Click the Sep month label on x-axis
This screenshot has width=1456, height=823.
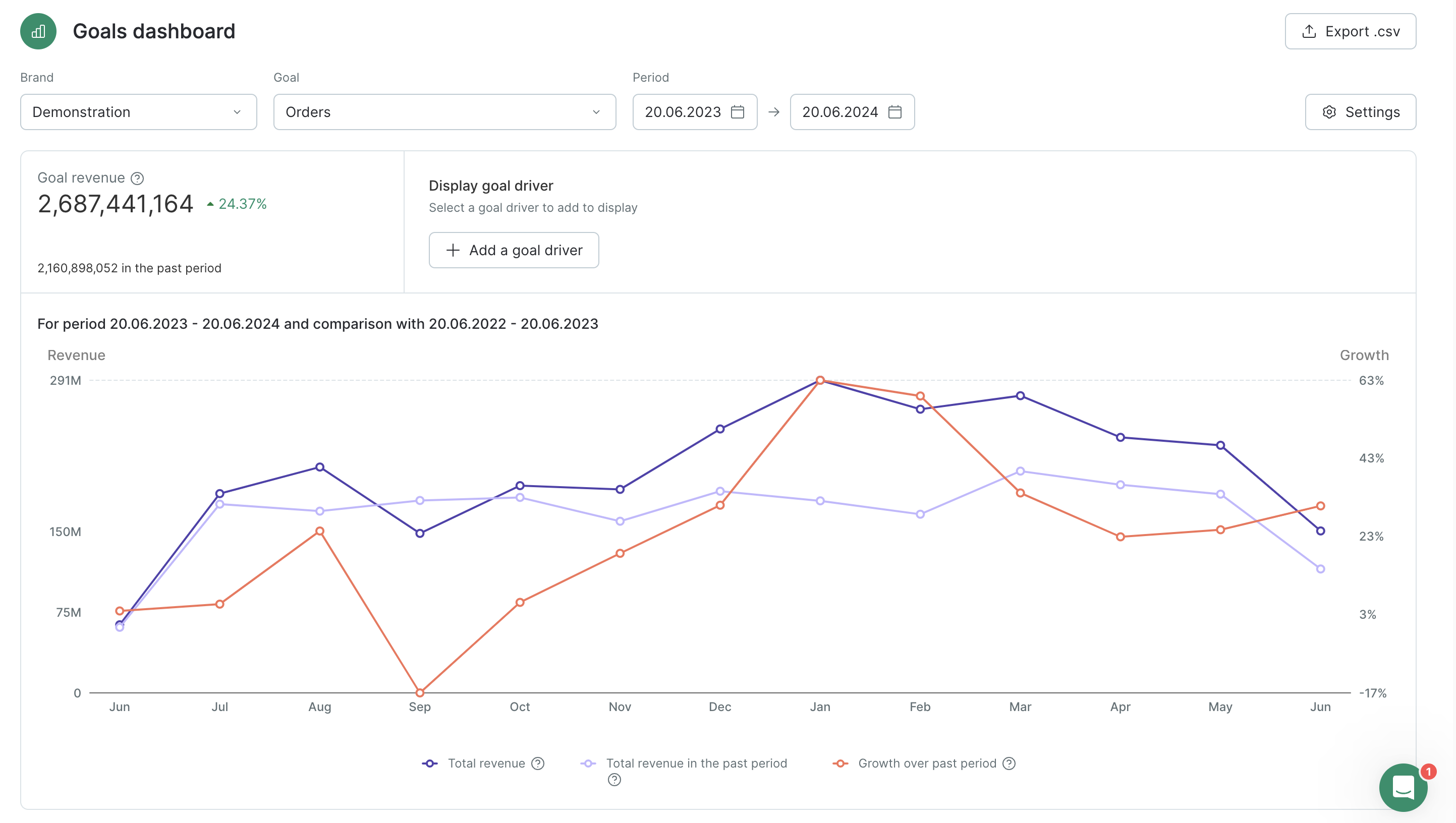pos(420,707)
